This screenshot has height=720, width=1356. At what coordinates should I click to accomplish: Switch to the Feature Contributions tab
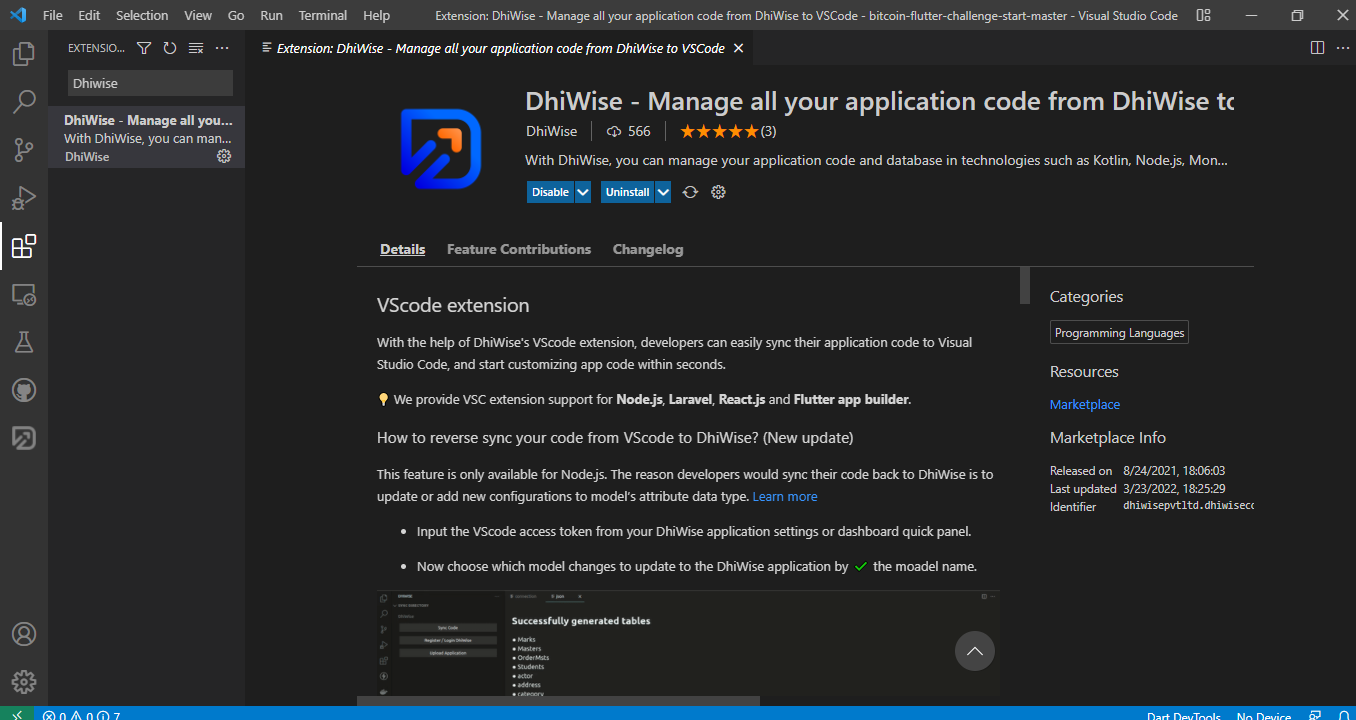click(519, 249)
